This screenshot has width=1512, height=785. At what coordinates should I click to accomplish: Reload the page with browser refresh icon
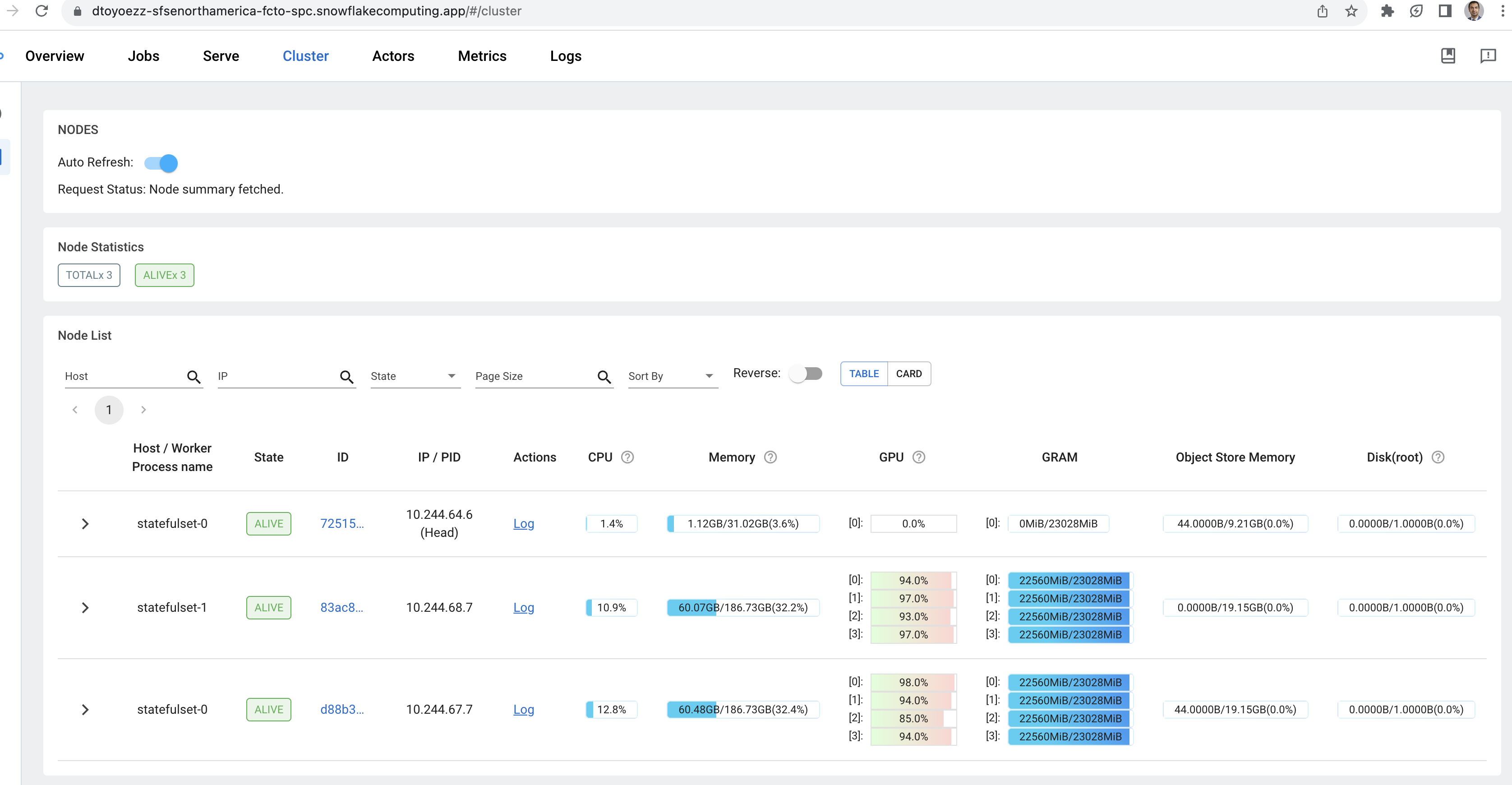pos(41,10)
